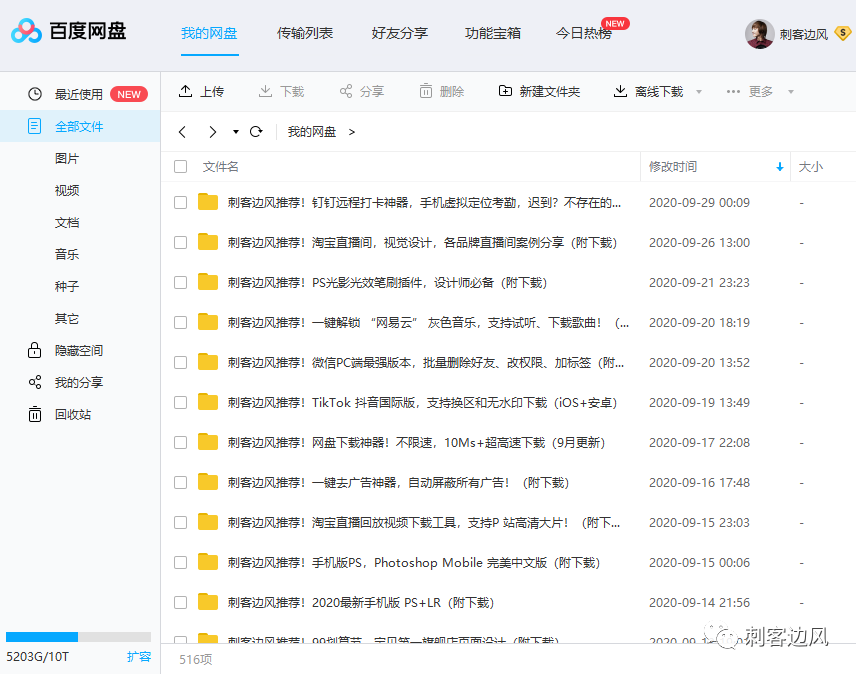Check the 网易云 灰色音乐 folder checkbox
Image resolution: width=856 pixels, height=674 pixels.
pyautogui.click(x=181, y=323)
